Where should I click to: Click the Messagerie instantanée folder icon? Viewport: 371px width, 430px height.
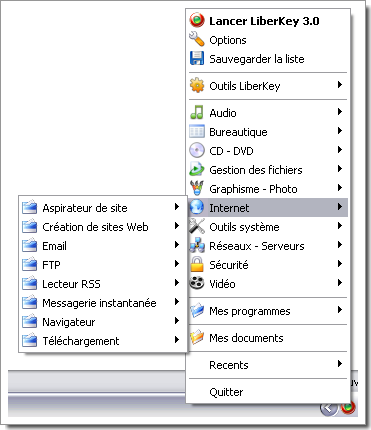(x=29, y=302)
